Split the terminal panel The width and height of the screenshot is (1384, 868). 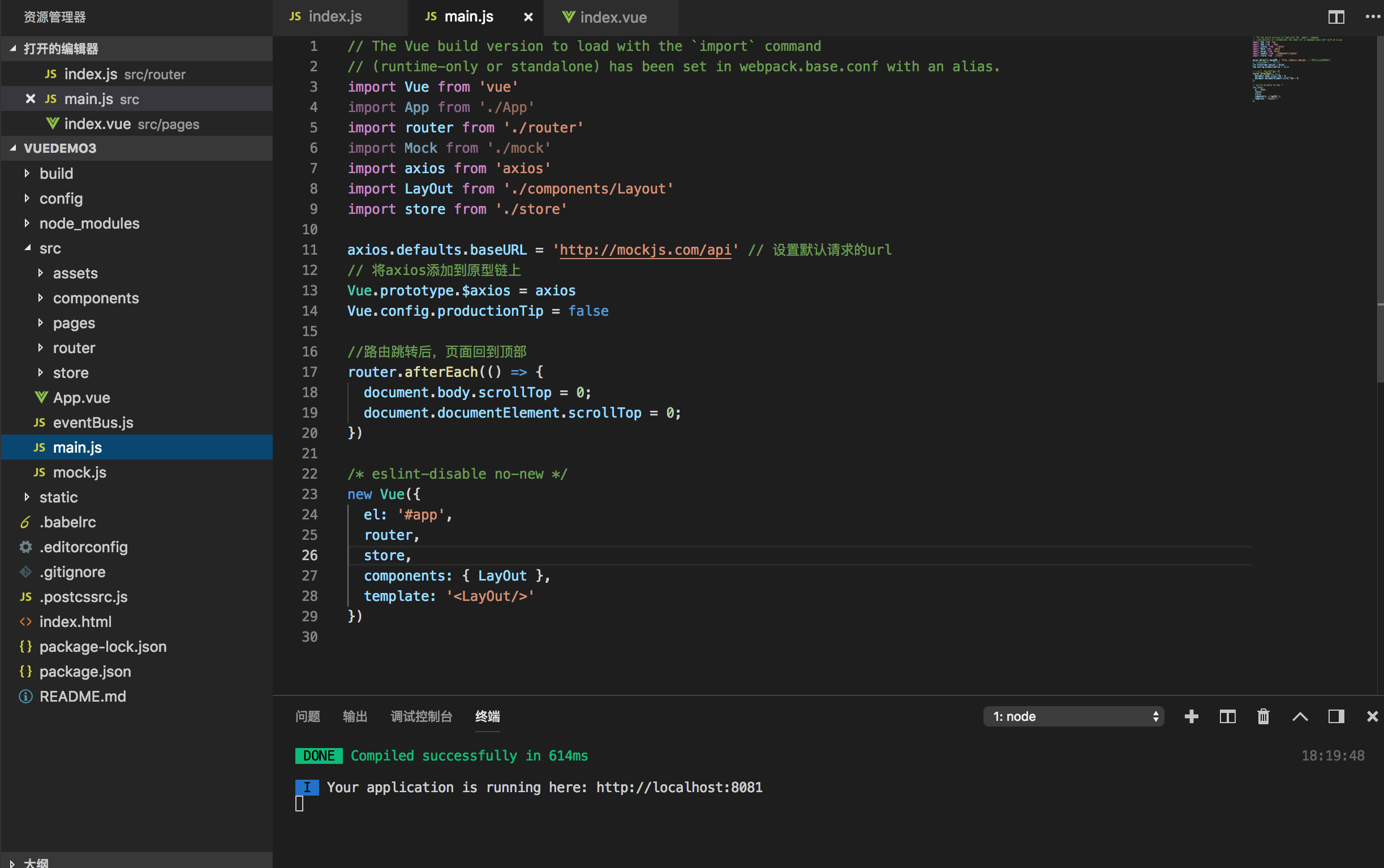click(1227, 716)
